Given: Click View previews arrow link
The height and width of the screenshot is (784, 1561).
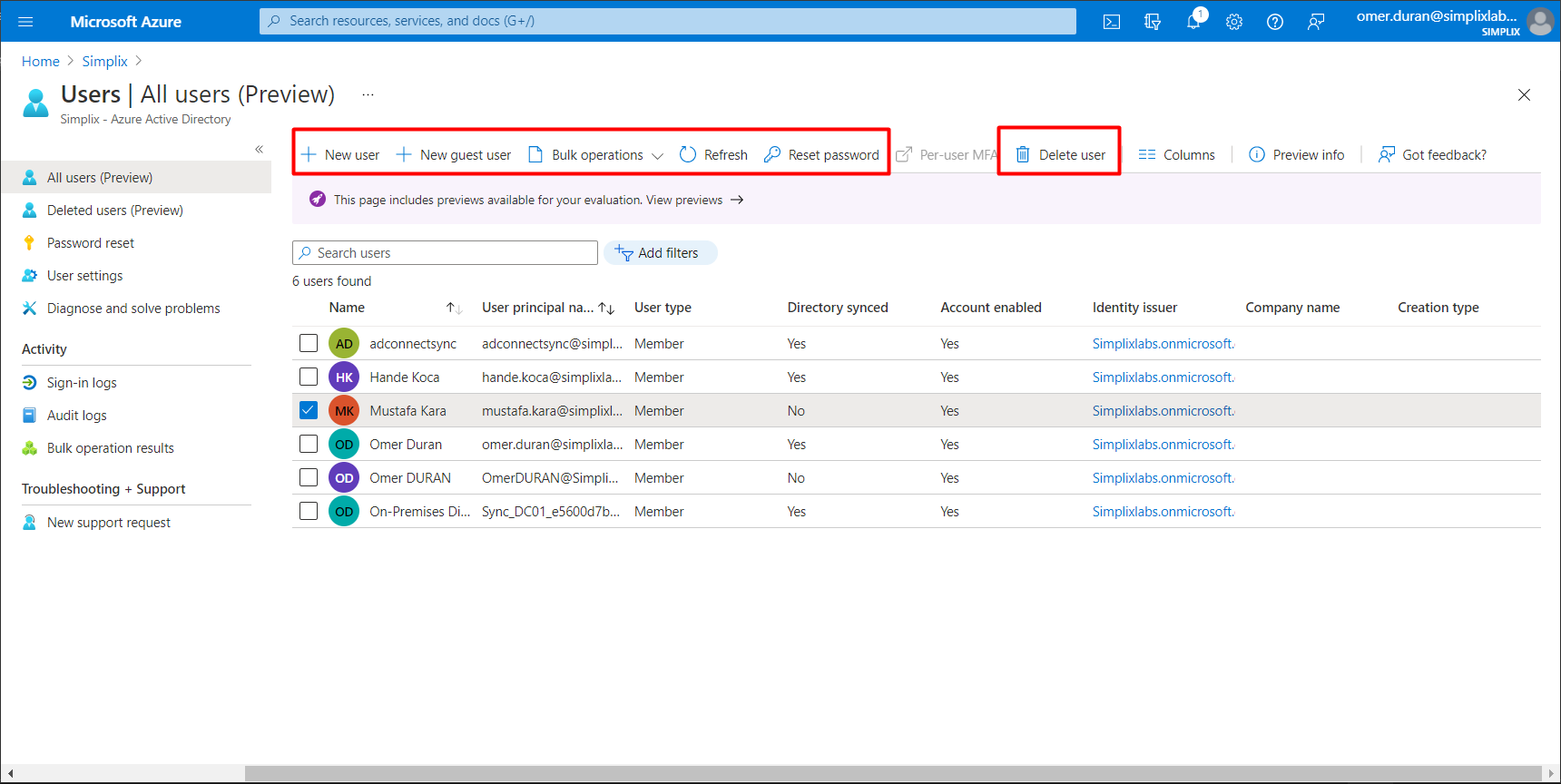Looking at the screenshot, I should tap(695, 201).
